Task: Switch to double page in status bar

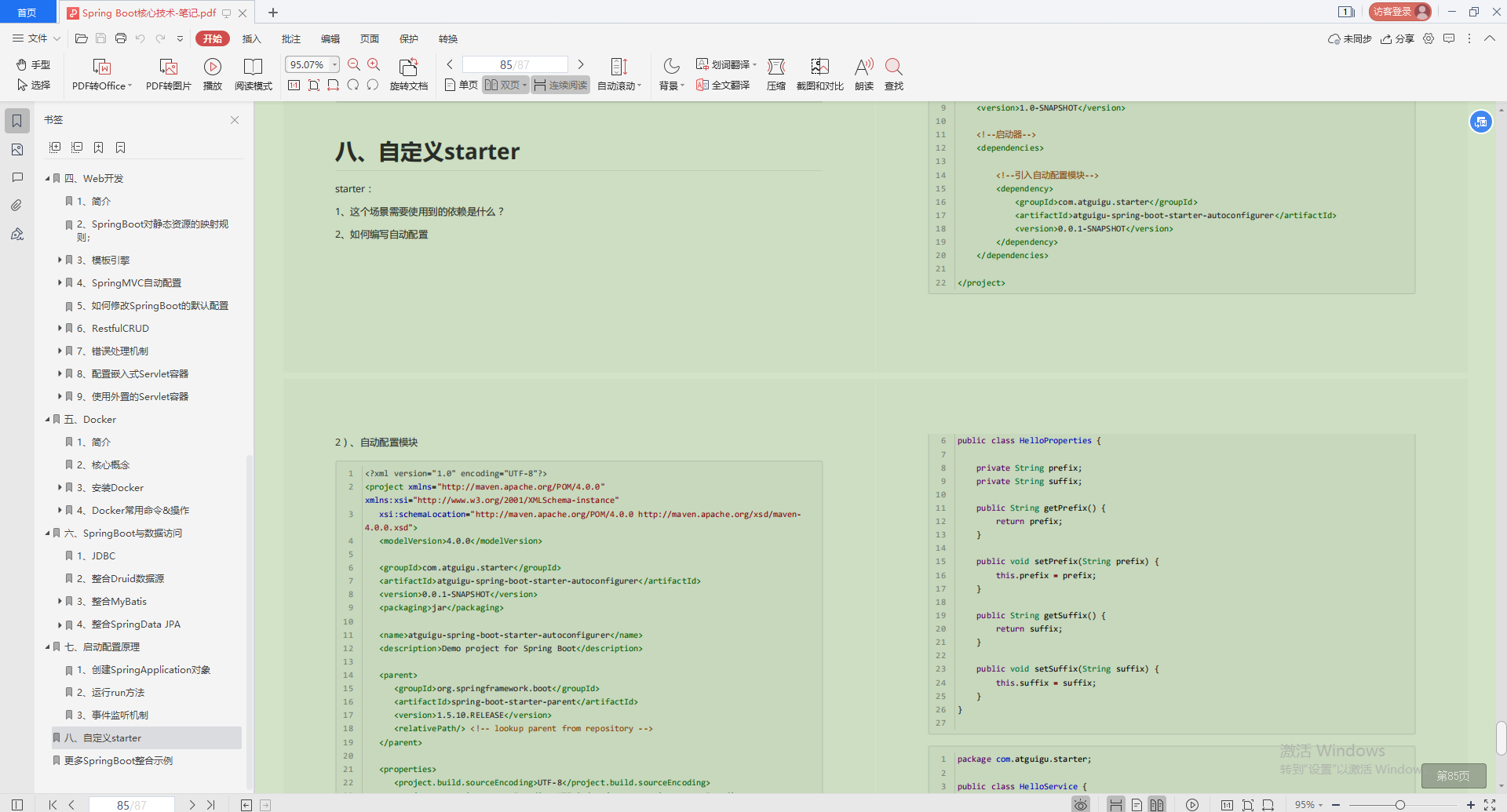Action: [1156, 805]
